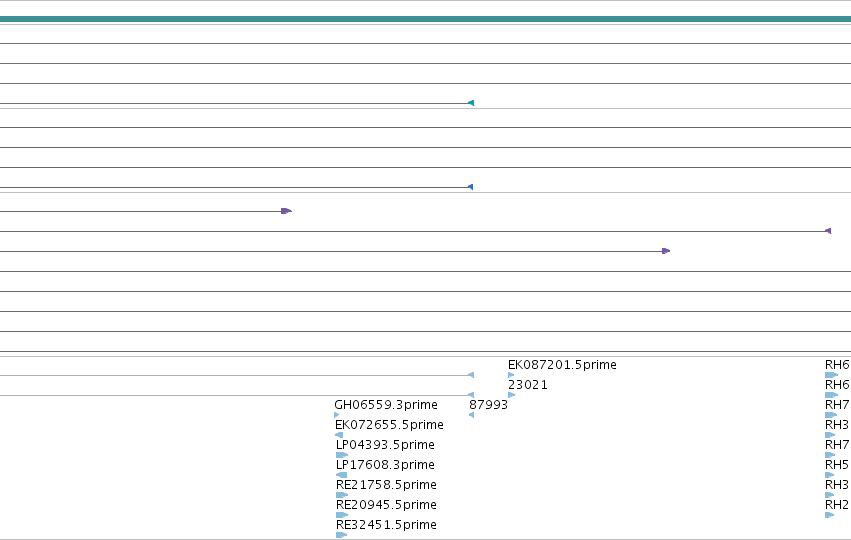Screen dimensions: 851x540
Task: Select the RE20945.5prime EST label
Action: click(386, 505)
